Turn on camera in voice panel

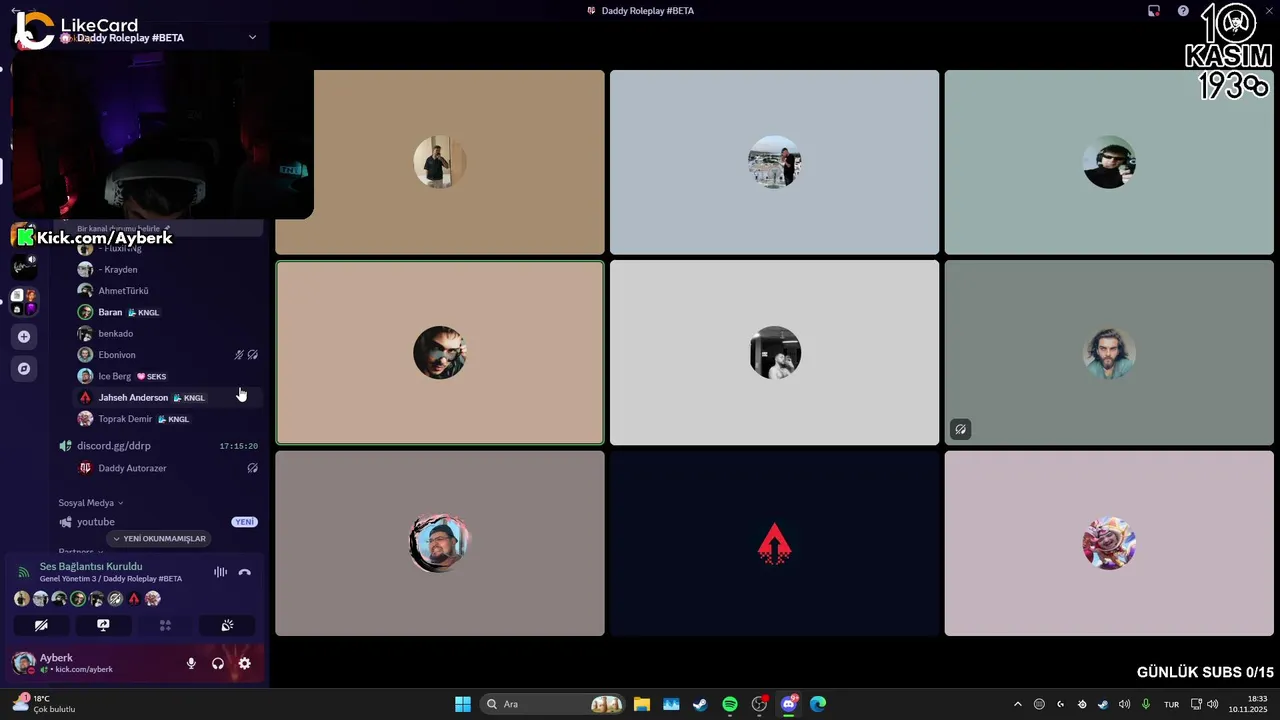click(41, 625)
